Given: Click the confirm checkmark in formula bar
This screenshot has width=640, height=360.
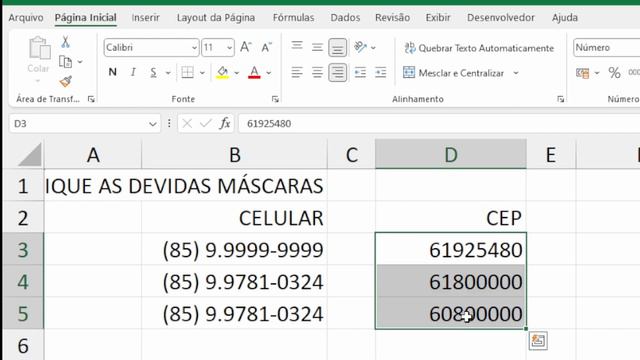Looking at the screenshot, I should click(x=206, y=123).
